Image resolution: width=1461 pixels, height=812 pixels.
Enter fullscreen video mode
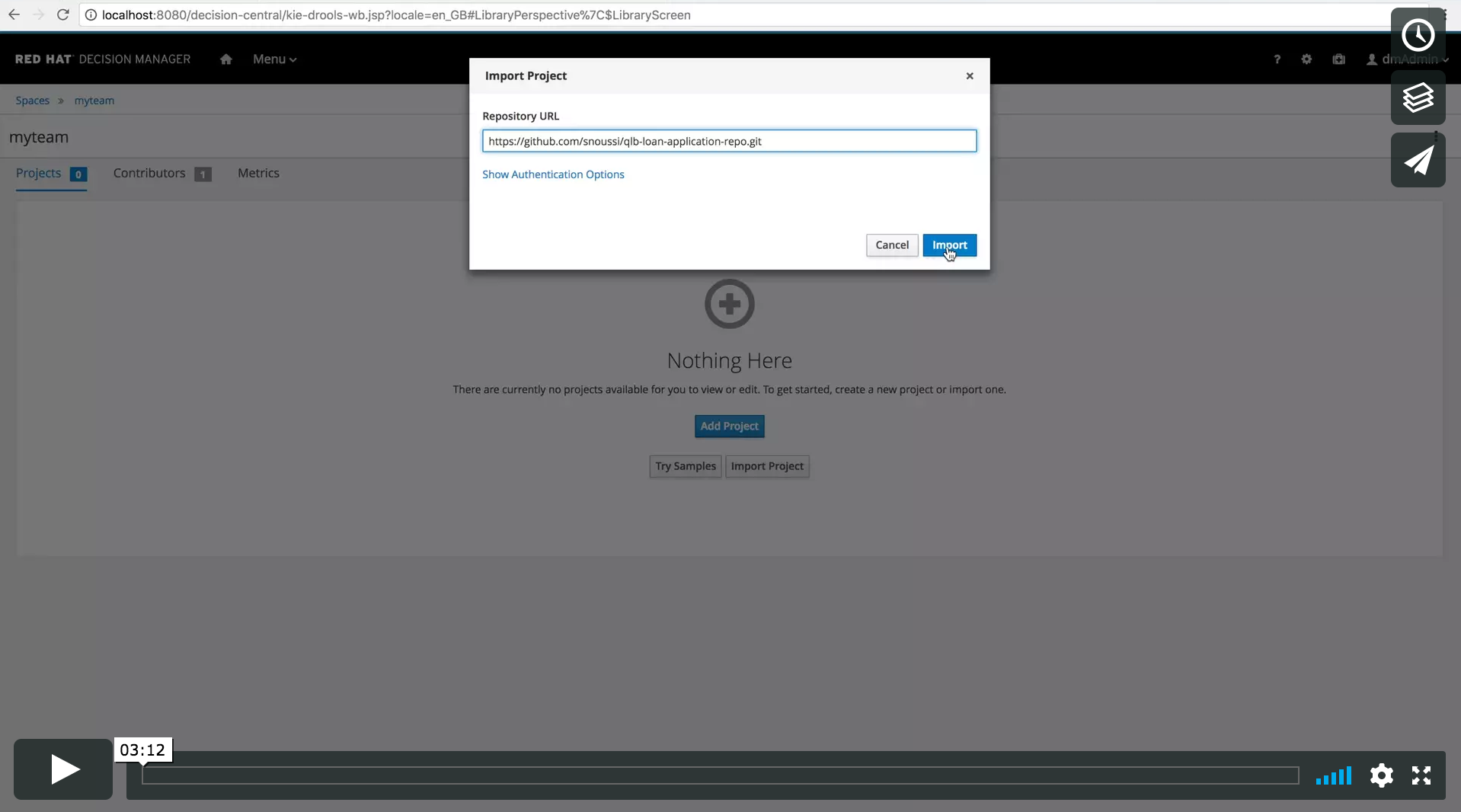[1421, 775]
